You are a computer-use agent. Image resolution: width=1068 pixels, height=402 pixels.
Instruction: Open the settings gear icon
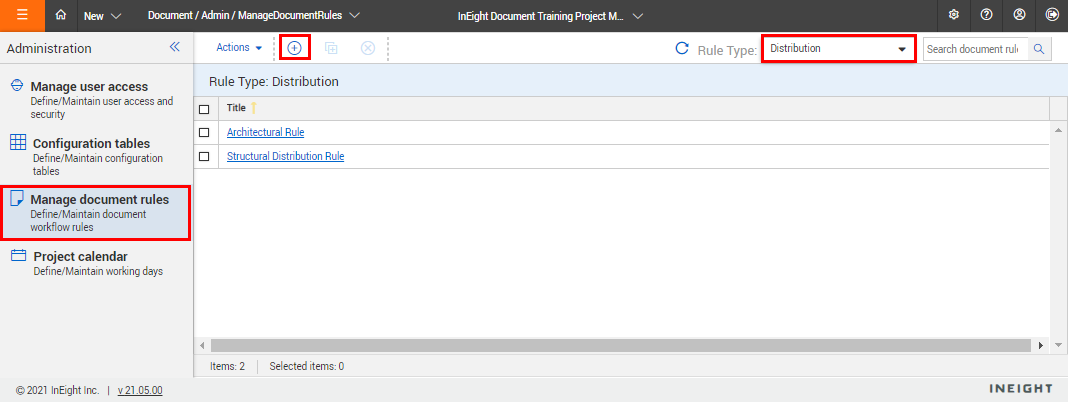point(954,15)
